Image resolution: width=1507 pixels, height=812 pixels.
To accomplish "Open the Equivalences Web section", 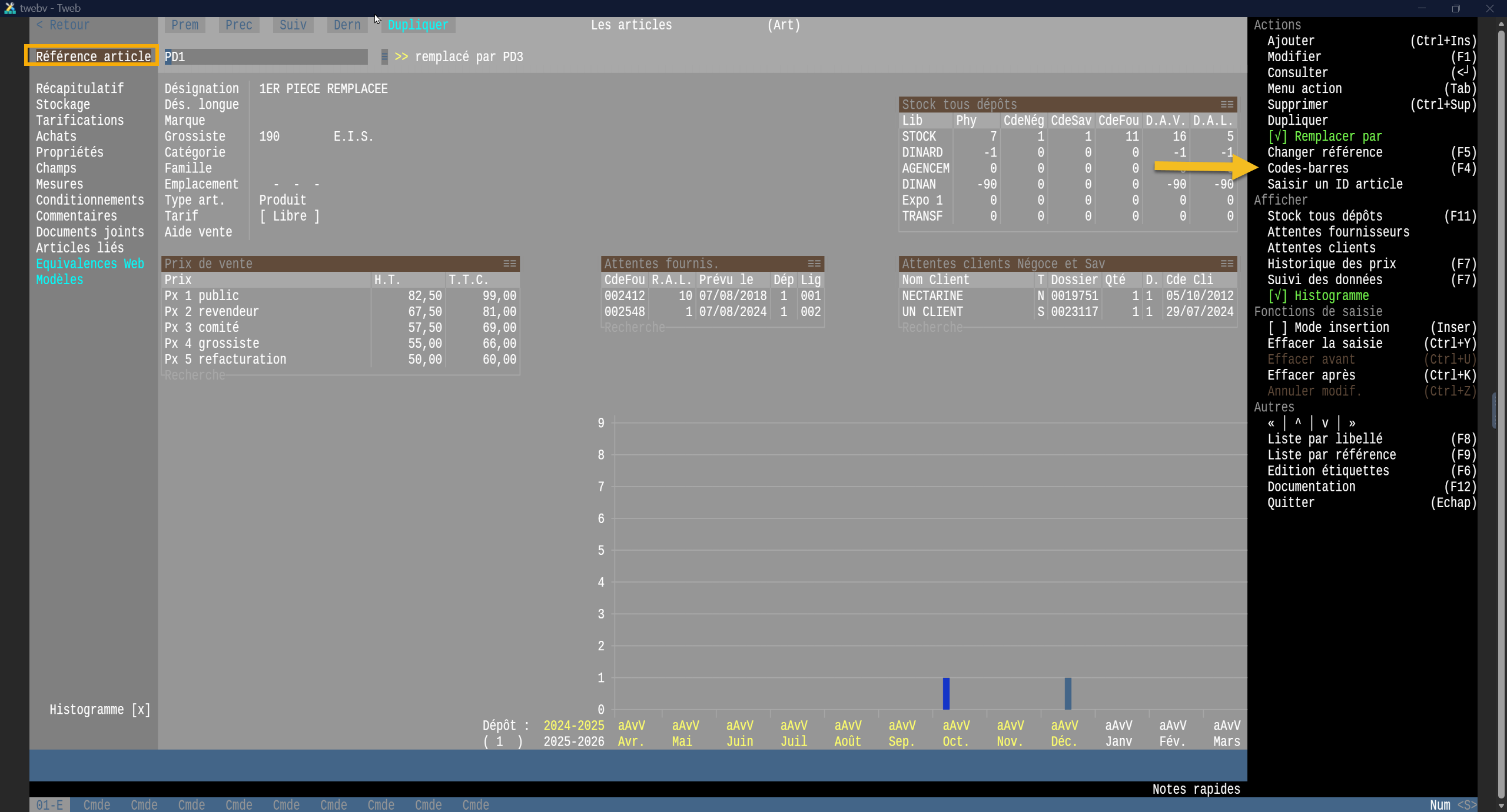I will (x=89, y=264).
